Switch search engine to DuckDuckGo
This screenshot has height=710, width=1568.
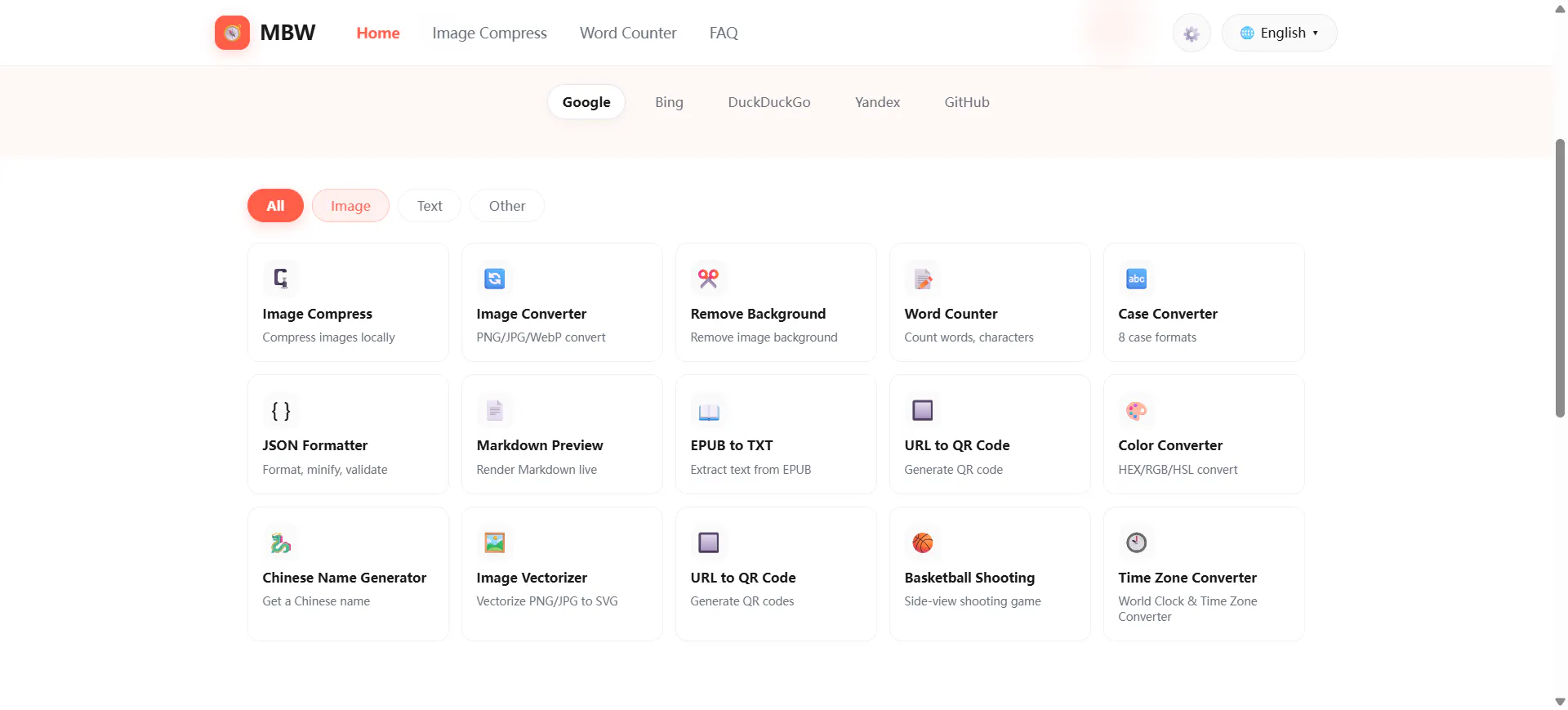tap(769, 102)
